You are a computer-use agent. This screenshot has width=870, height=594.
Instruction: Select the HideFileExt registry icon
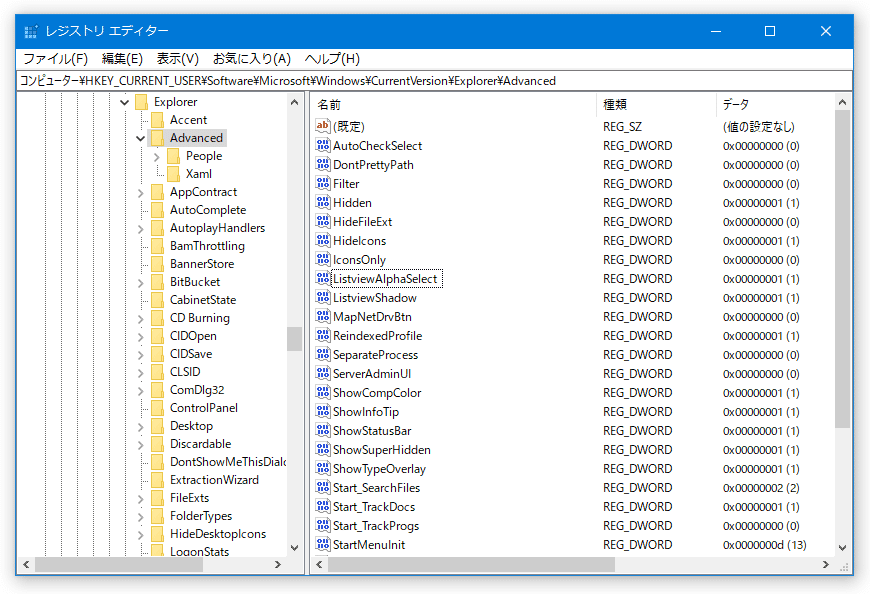324,221
